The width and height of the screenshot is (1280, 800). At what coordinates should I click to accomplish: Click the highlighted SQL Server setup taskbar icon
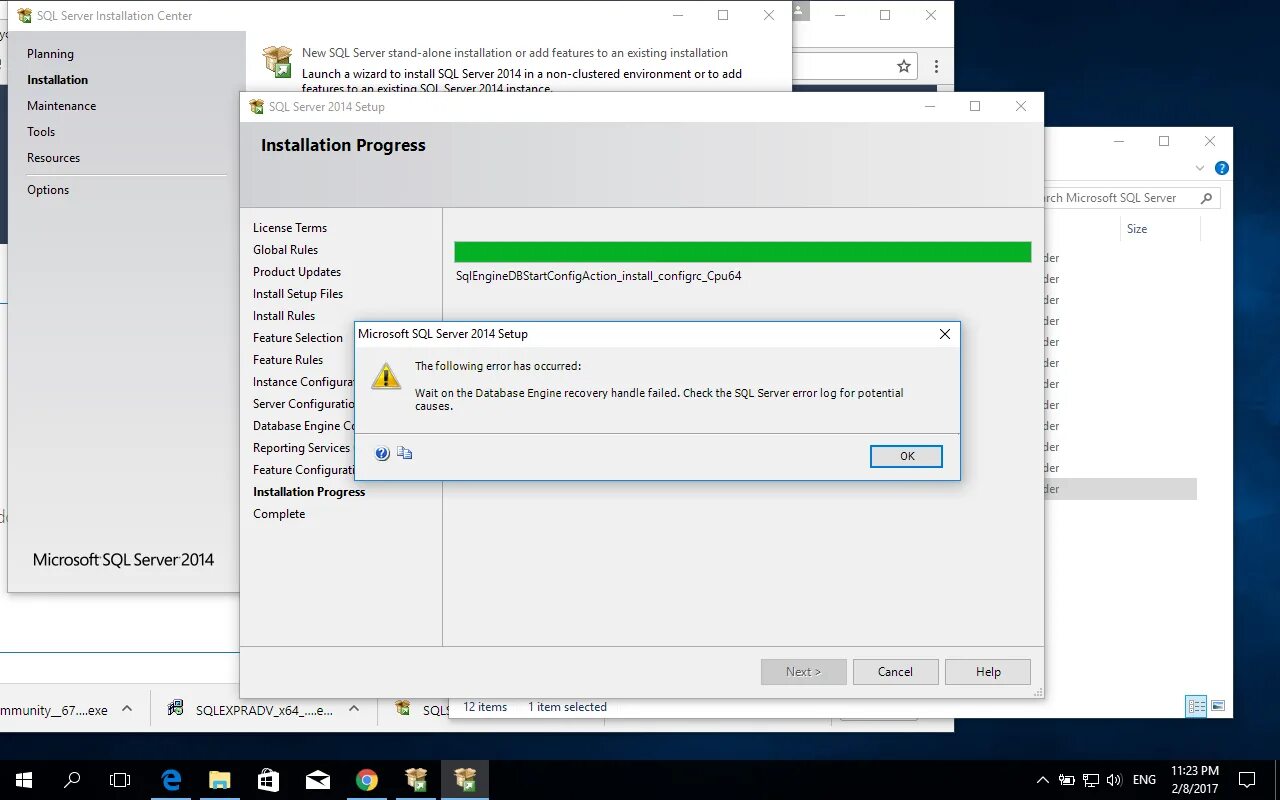[x=465, y=780]
